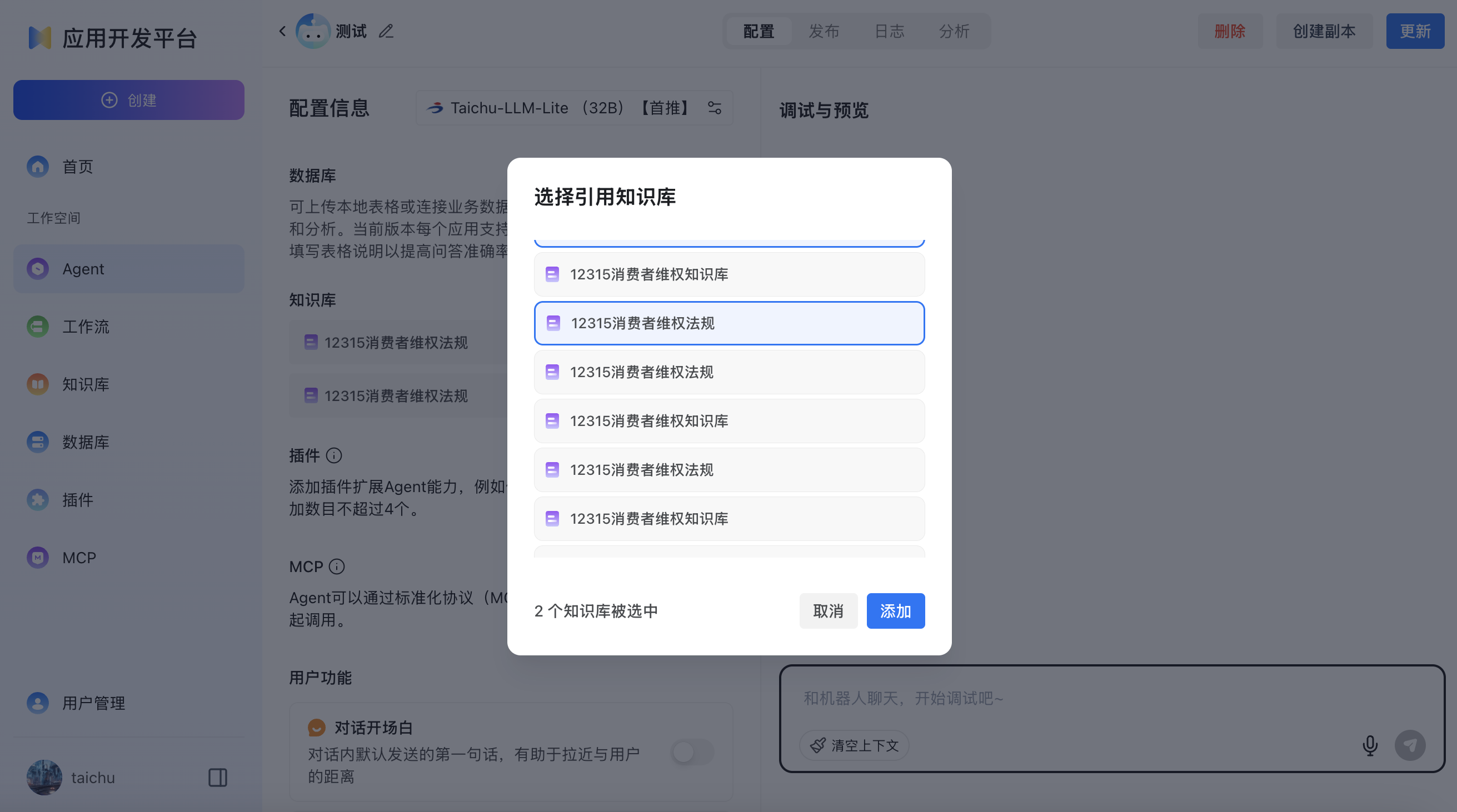Screen dimensions: 1457x812
Task: Deselect the highlighted 12315消费者维权法规 item
Action: (x=728, y=323)
